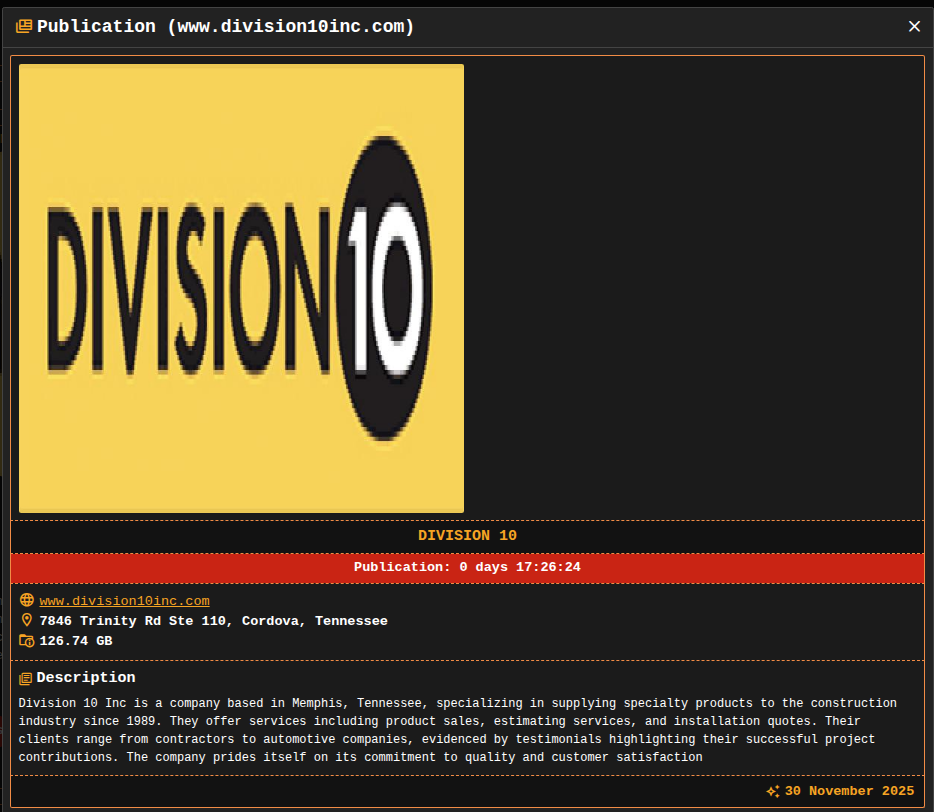Click the newspaper icon in the title bar
Image resolution: width=934 pixels, height=812 pixels.
(24, 27)
